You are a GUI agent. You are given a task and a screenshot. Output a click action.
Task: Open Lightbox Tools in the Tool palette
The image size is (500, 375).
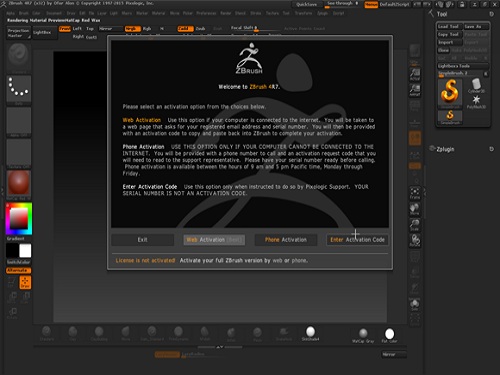pyautogui.click(x=463, y=66)
